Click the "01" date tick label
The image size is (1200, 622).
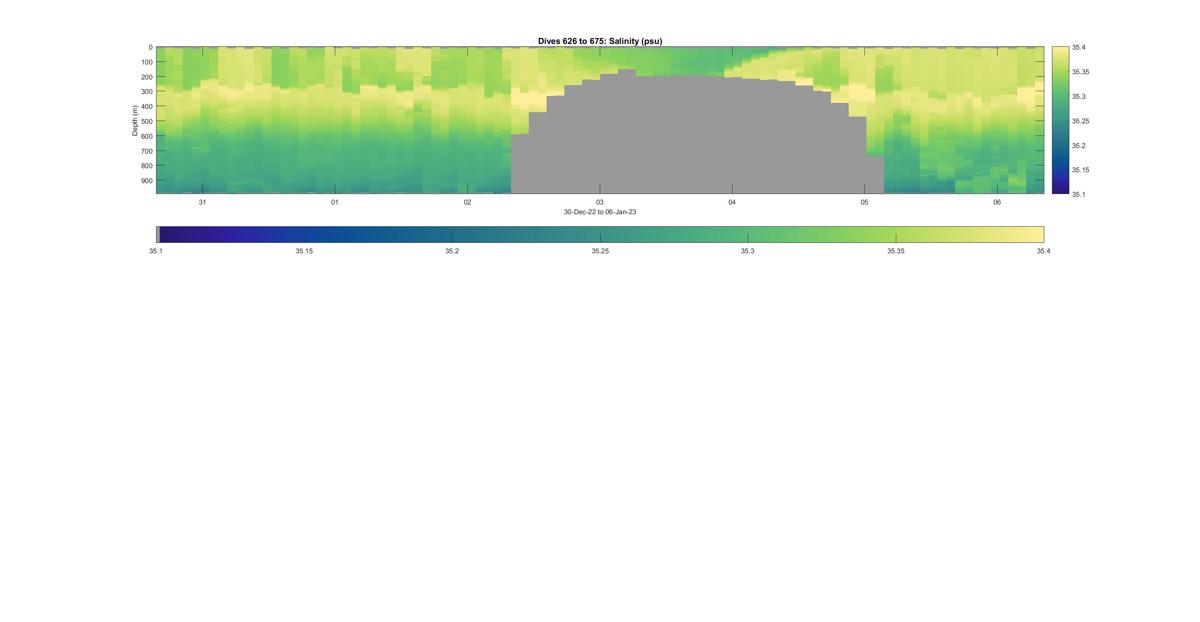335,202
